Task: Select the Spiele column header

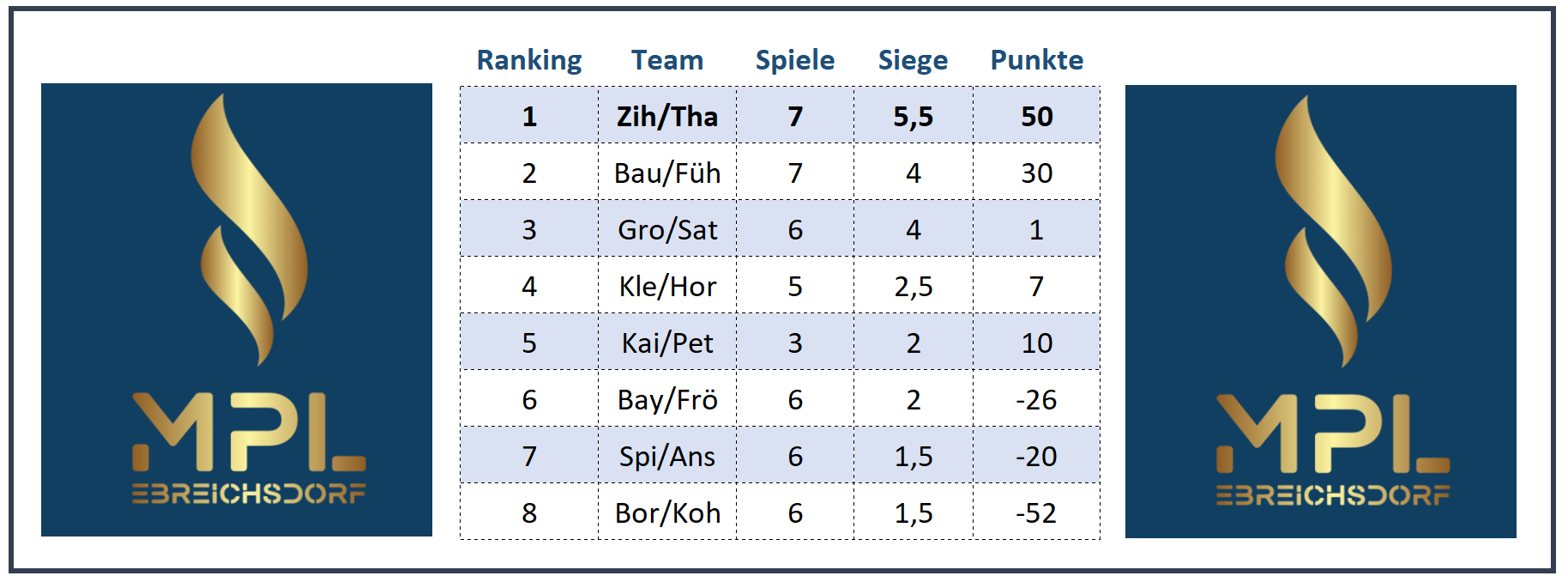Action: [795, 60]
